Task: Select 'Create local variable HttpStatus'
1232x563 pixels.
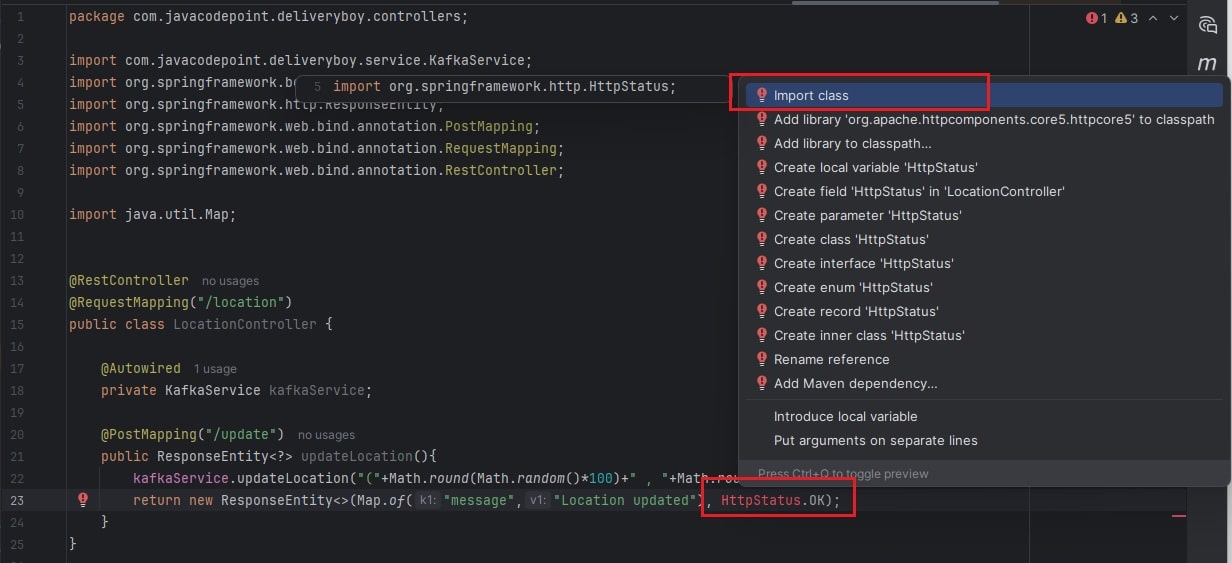Action: click(x=875, y=167)
